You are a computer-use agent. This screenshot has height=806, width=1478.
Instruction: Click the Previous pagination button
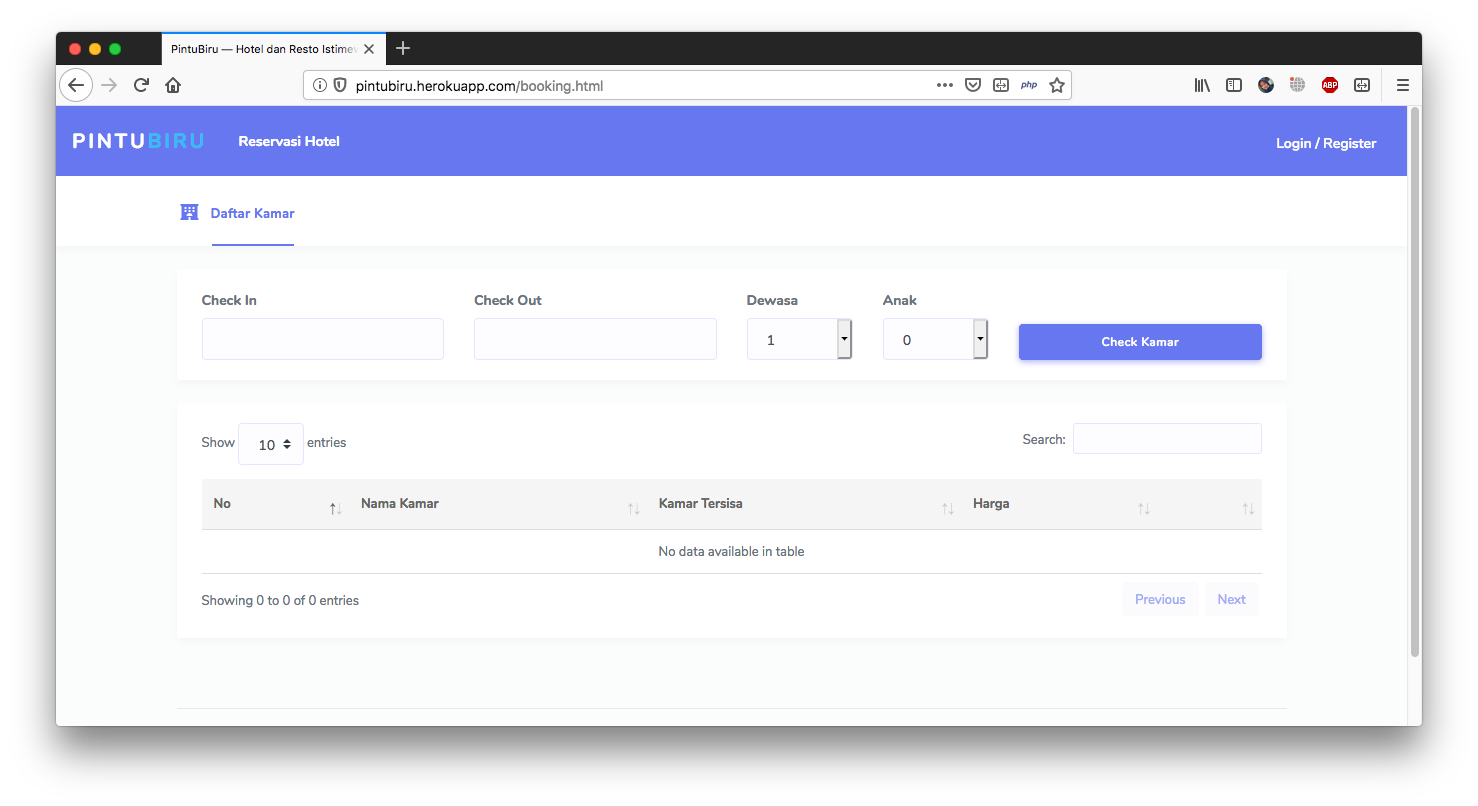[x=1160, y=599]
